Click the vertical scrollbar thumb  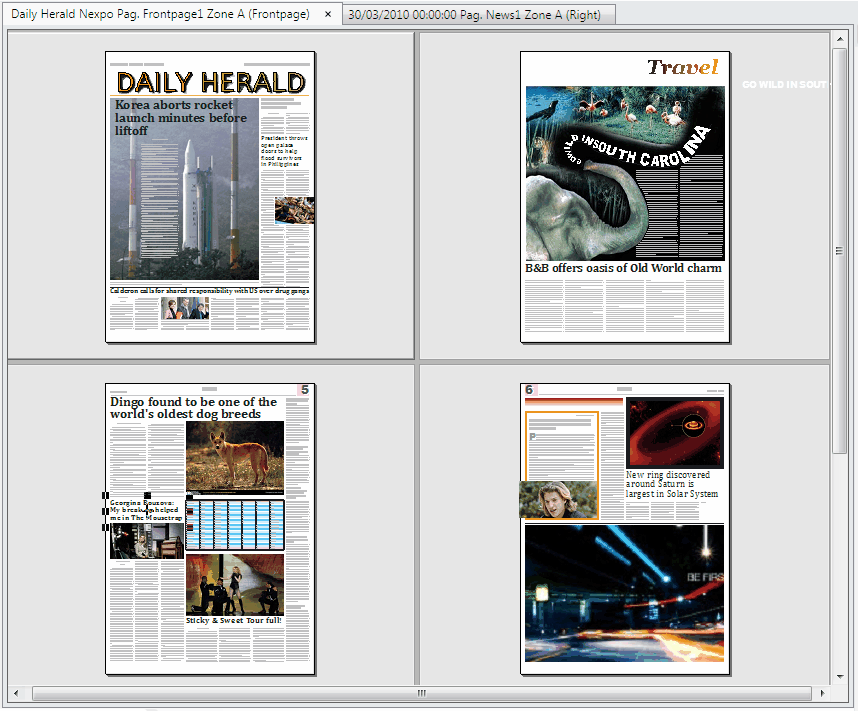click(839, 251)
